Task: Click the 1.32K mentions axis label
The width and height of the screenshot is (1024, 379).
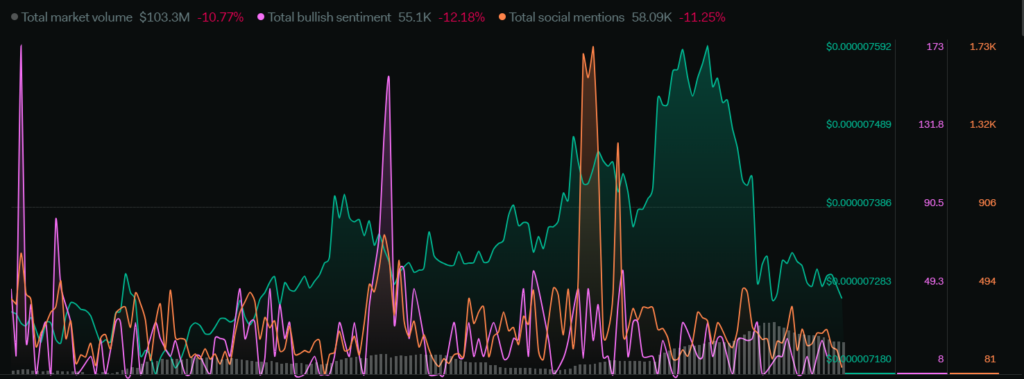Action: point(984,125)
